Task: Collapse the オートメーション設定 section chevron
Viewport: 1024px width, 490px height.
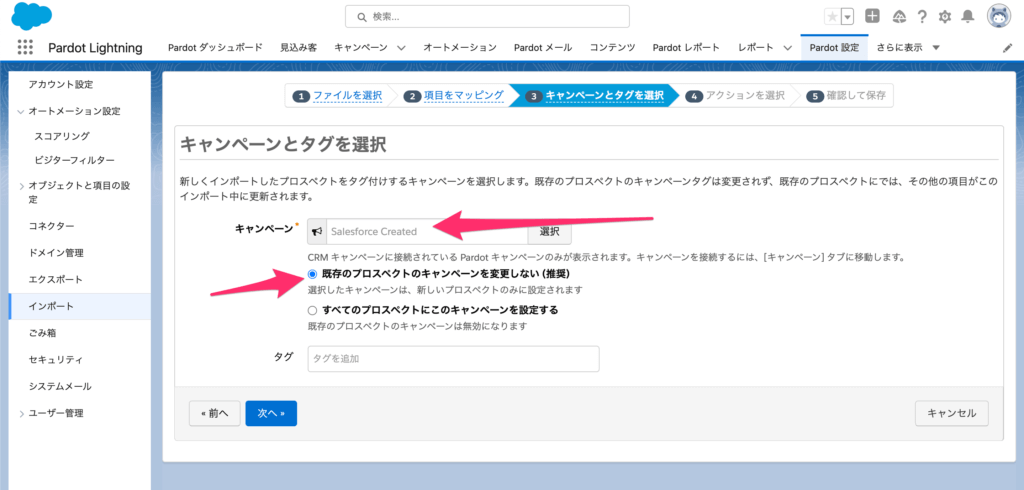Action: click(x=22, y=112)
